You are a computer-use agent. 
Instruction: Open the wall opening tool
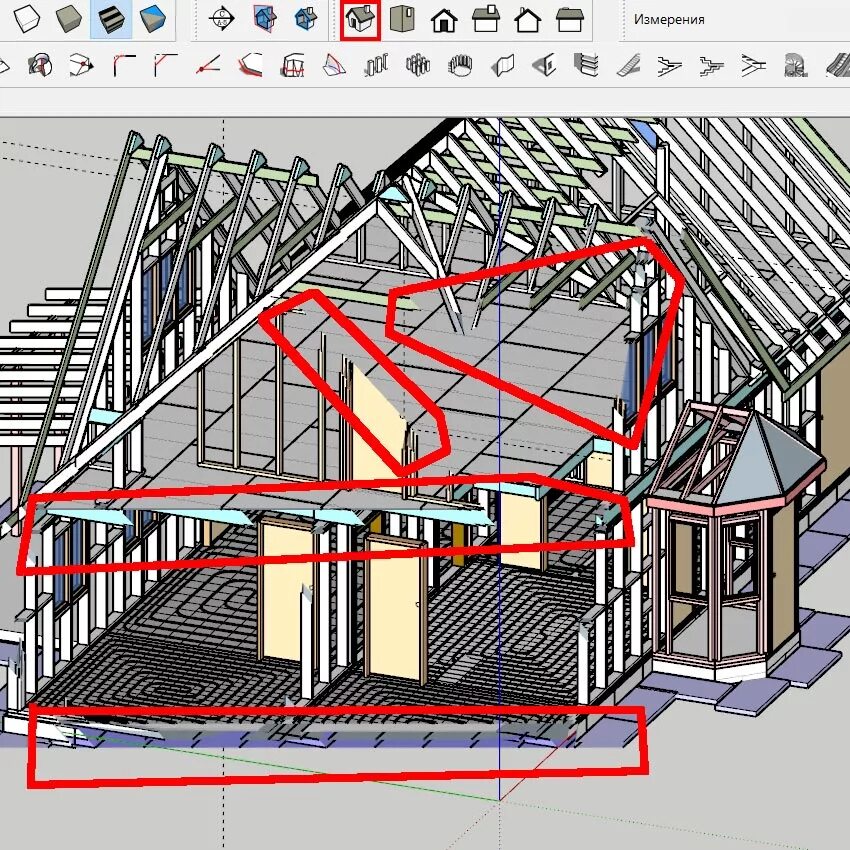click(x=544, y=66)
